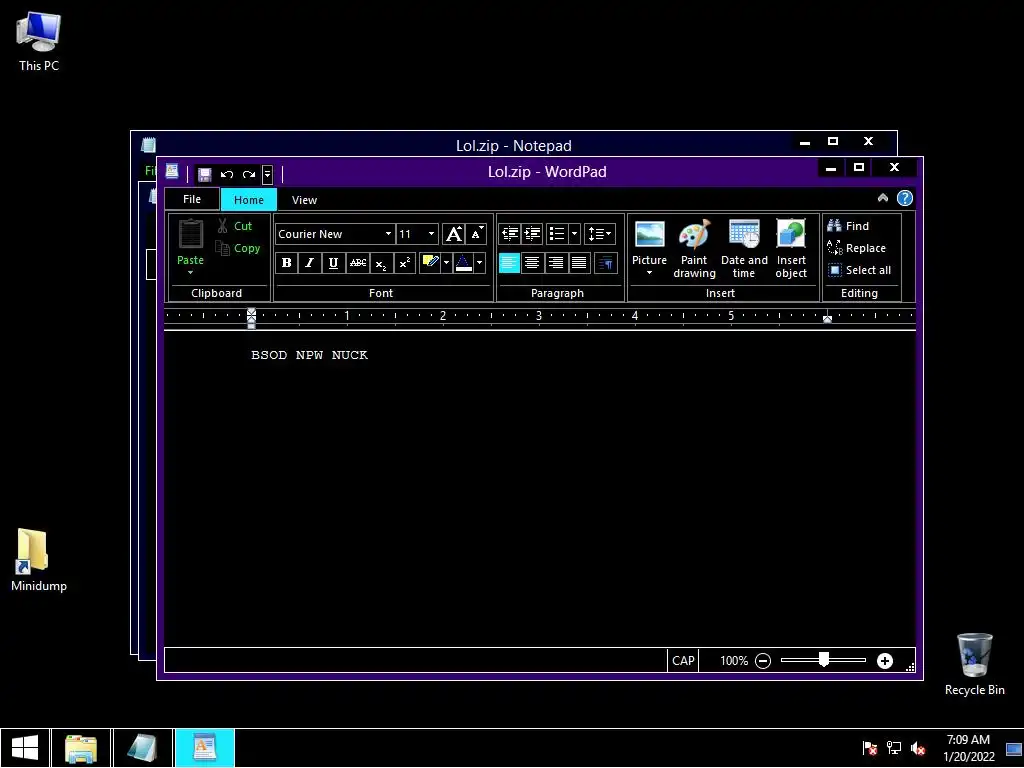Click WordPad taskbar button
Viewport: 1024px width, 768px height.
[205, 748]
